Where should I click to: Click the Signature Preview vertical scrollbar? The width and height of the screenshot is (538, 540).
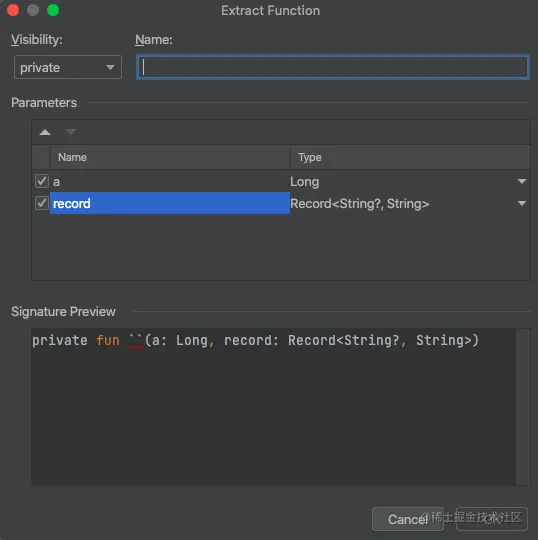click(x=523, y=407)
